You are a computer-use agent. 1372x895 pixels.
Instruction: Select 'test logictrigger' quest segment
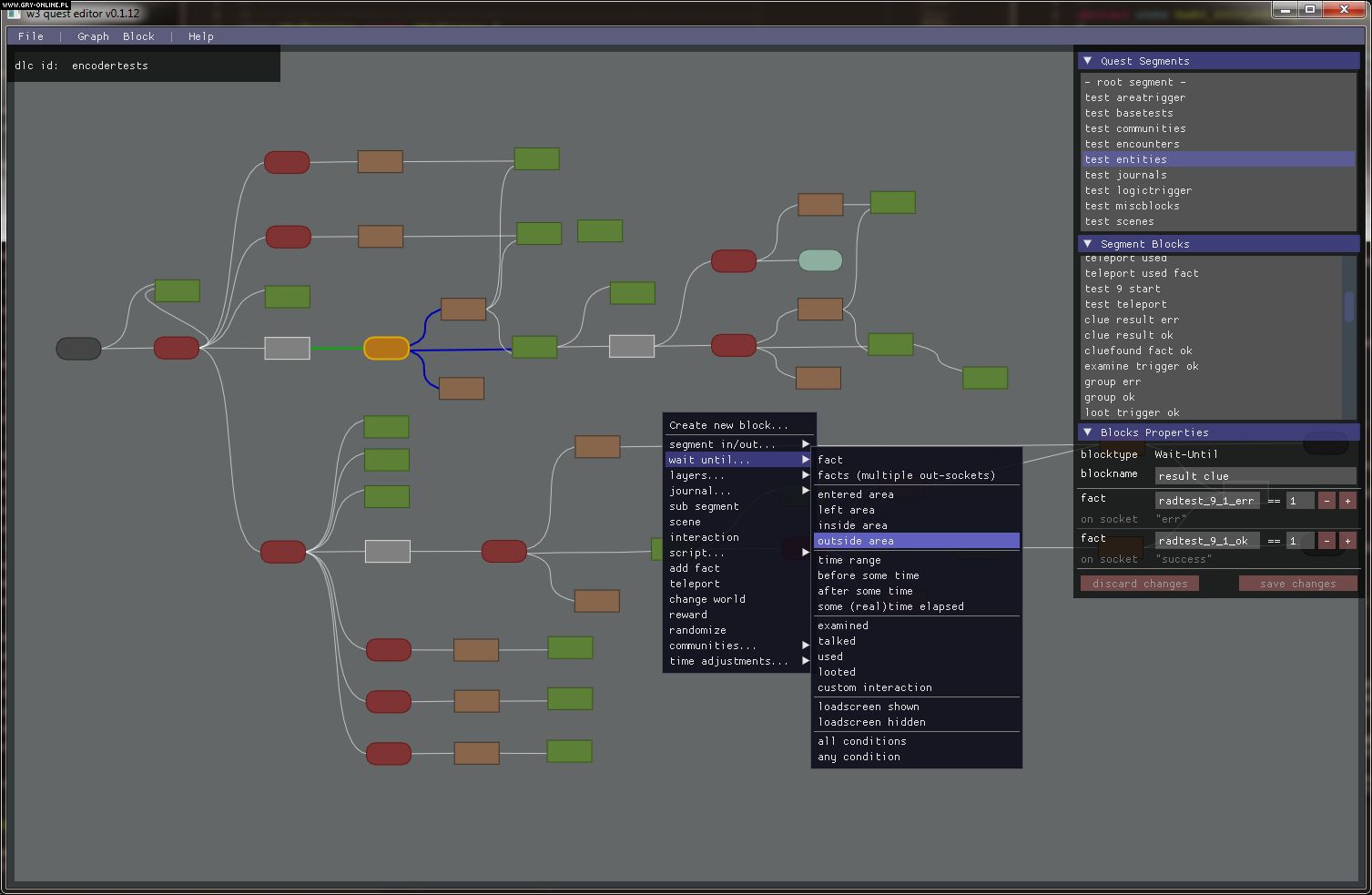click(x=1138, y=190)
